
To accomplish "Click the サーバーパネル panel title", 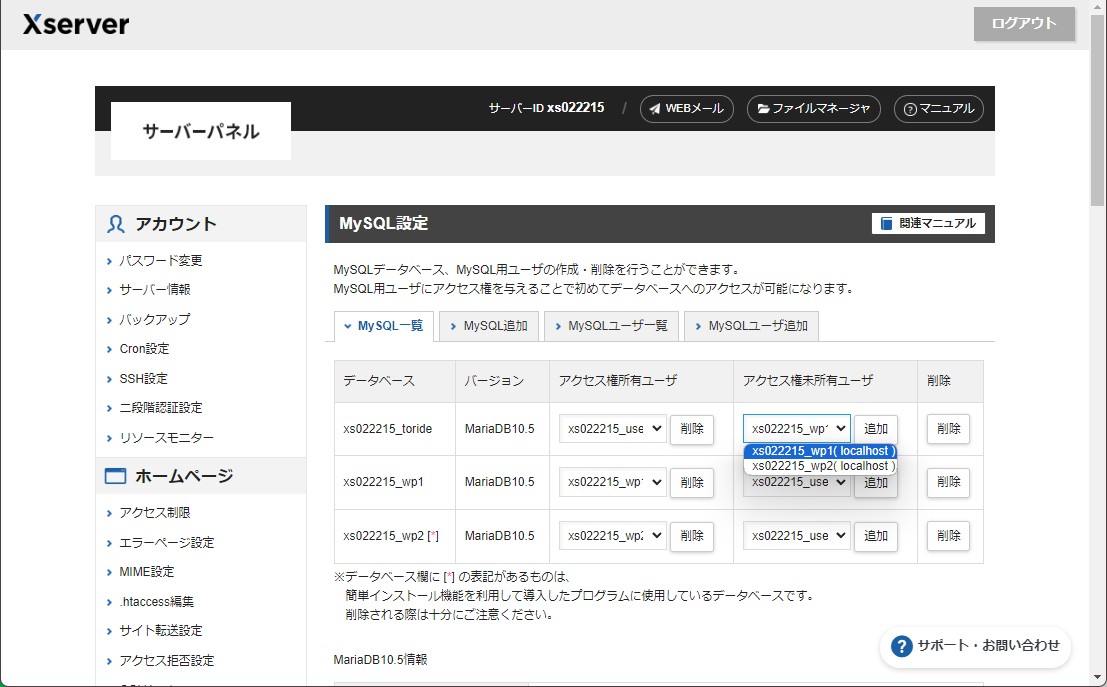I will (201, 131).
